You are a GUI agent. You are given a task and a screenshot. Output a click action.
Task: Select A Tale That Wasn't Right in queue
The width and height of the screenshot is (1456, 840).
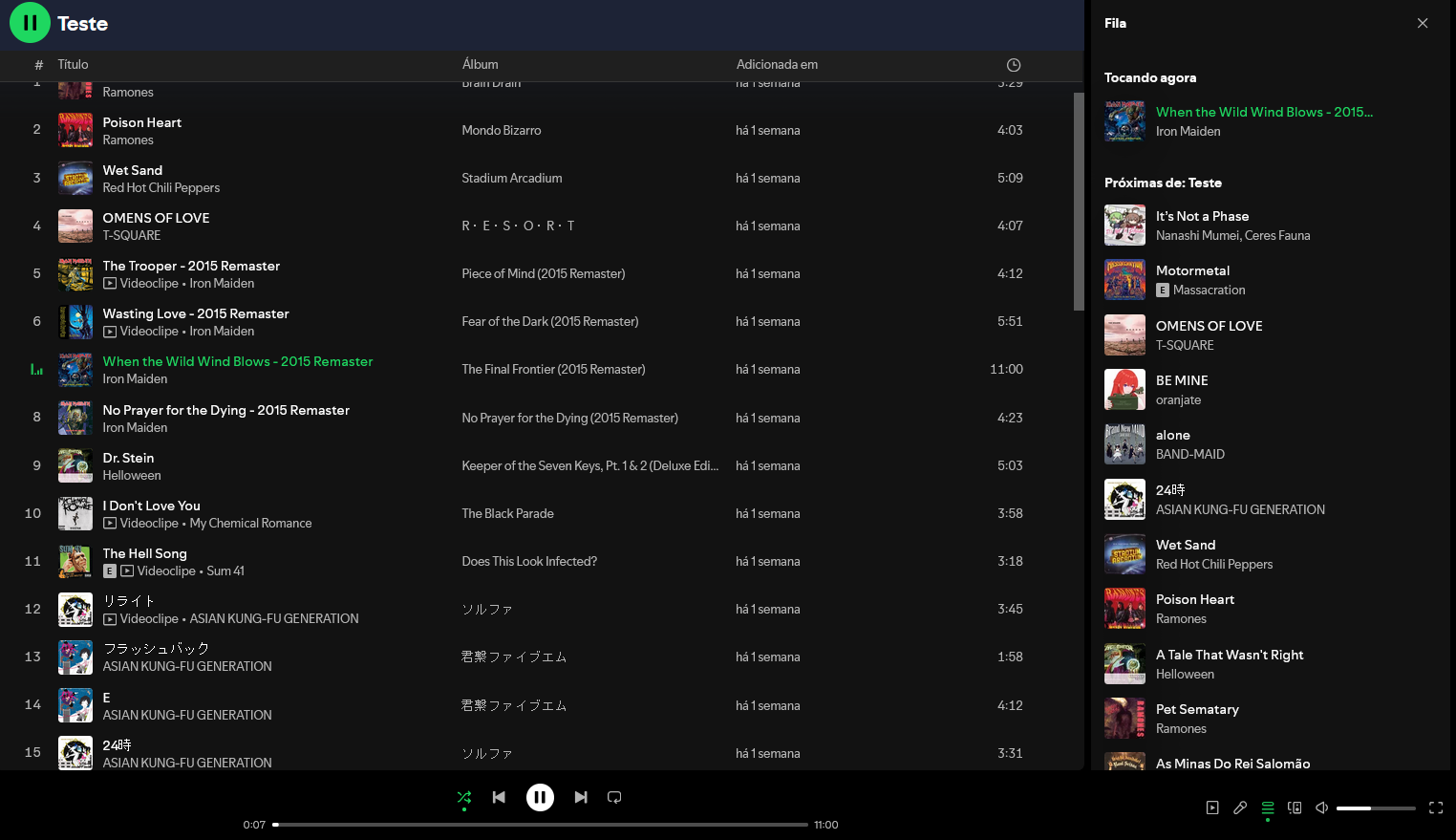(1230, 655)
